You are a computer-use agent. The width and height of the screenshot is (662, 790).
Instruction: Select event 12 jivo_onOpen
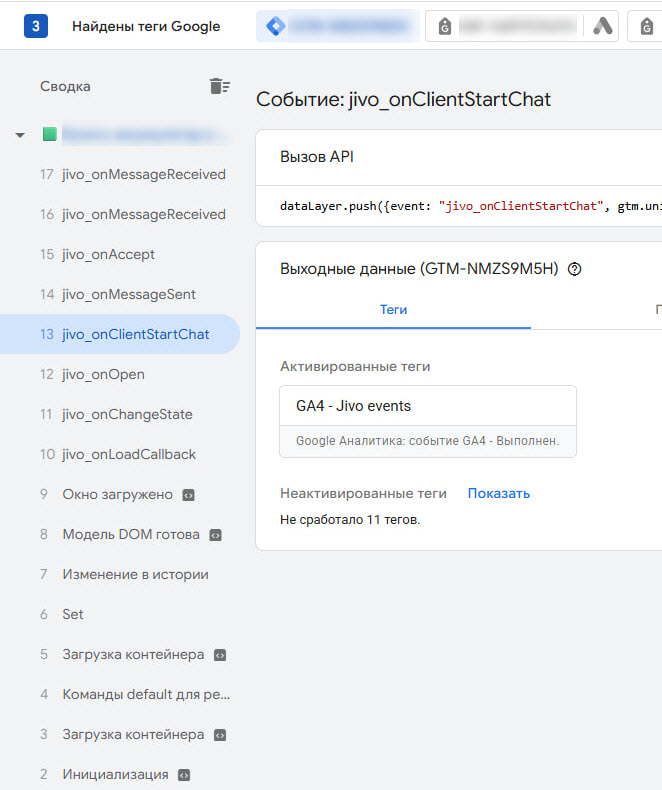[x=120, y=374]
